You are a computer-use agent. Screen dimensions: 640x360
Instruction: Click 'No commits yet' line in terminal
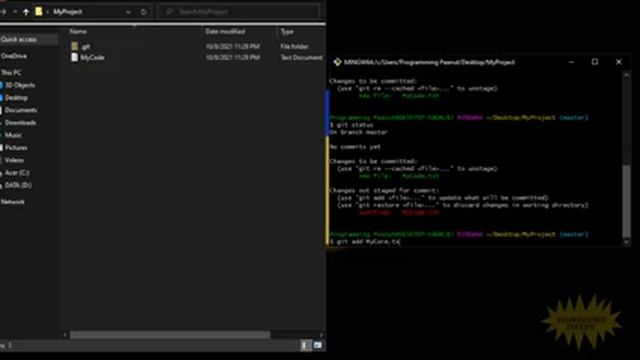pyautogui.click(x=355, y=147)
